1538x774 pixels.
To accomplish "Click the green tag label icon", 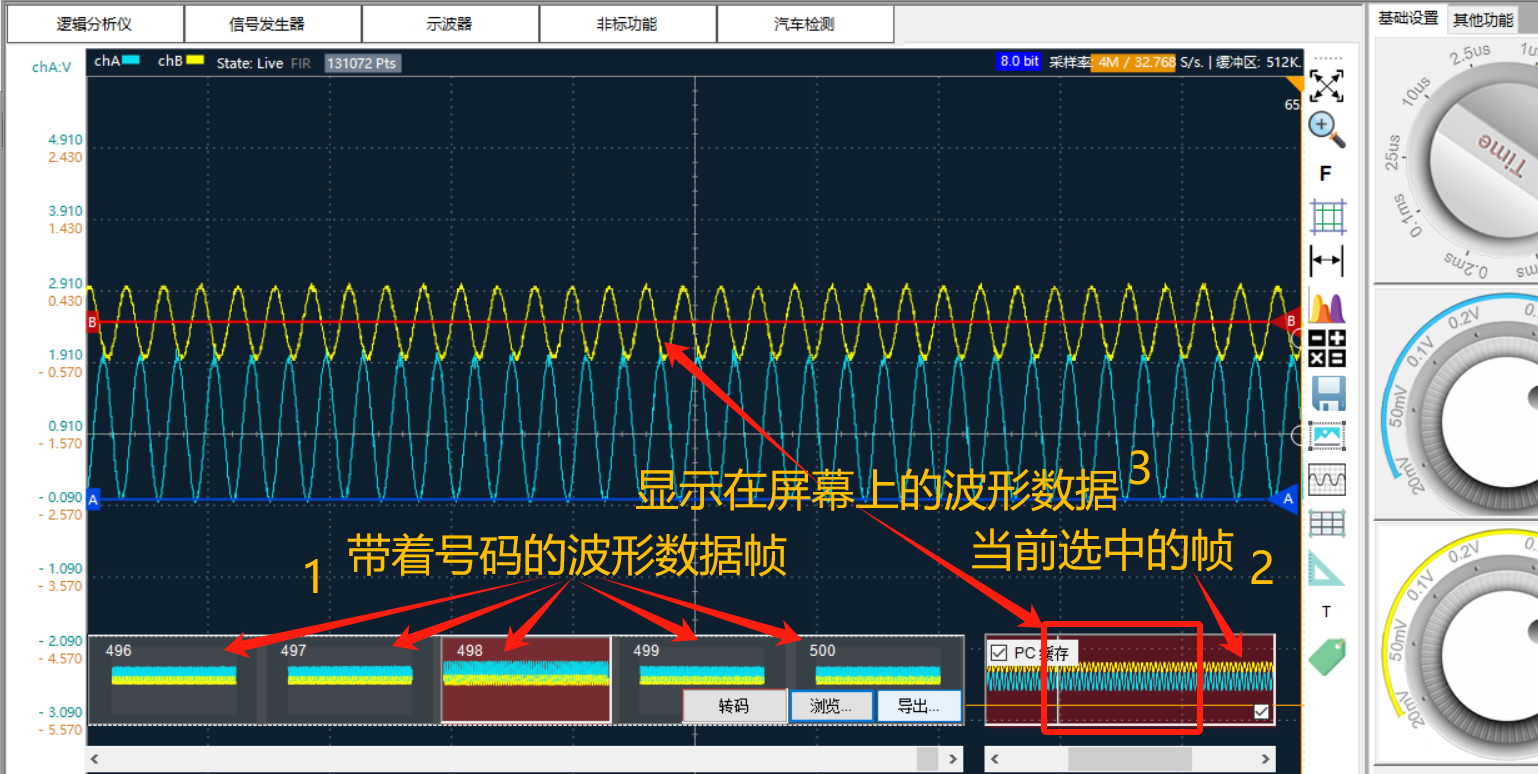I will click(1327, 656).
